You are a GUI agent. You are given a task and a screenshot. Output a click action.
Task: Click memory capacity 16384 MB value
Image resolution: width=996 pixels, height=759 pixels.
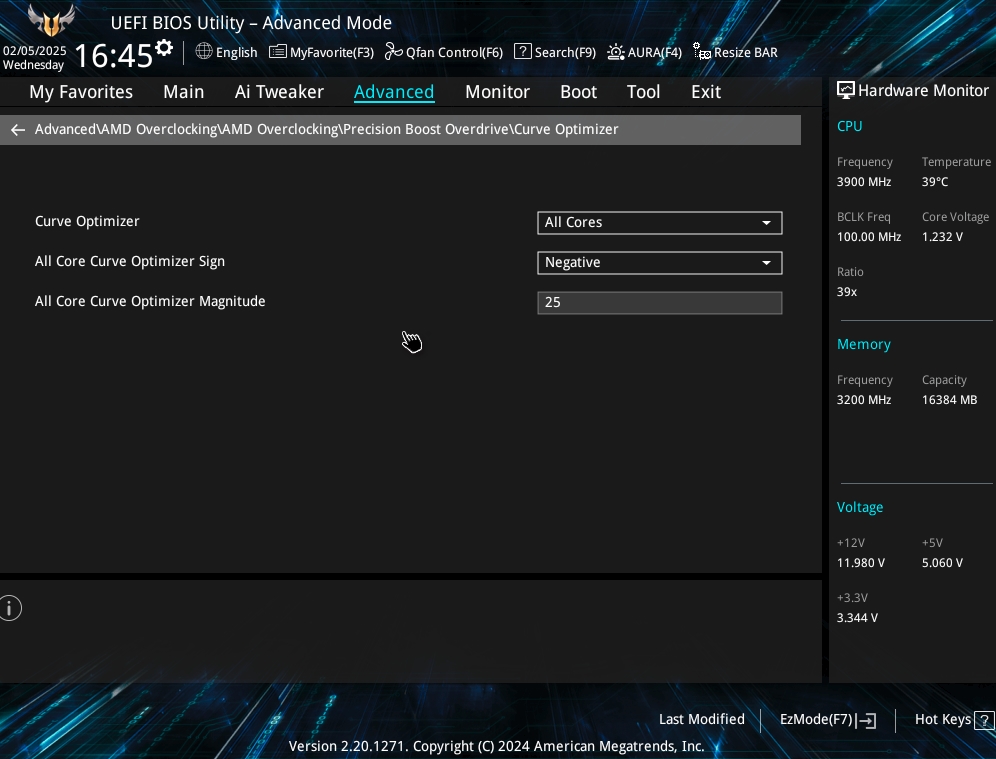(949, 400)
